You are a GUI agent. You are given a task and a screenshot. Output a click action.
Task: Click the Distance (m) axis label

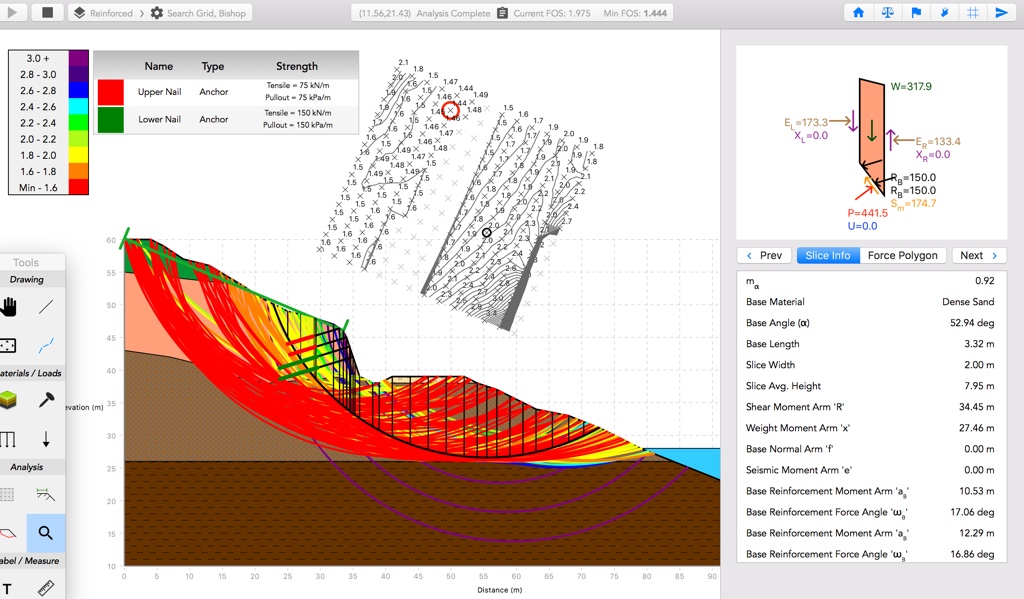(x=500, y=590)
